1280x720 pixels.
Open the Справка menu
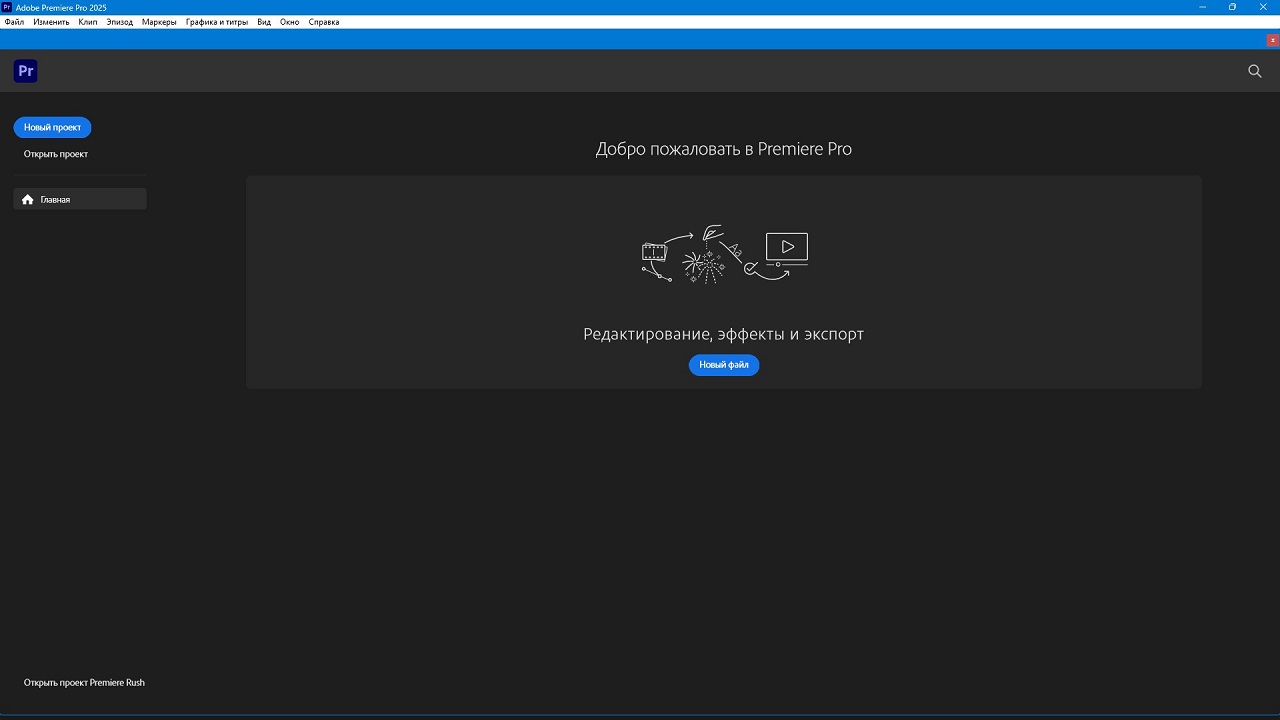323,22
